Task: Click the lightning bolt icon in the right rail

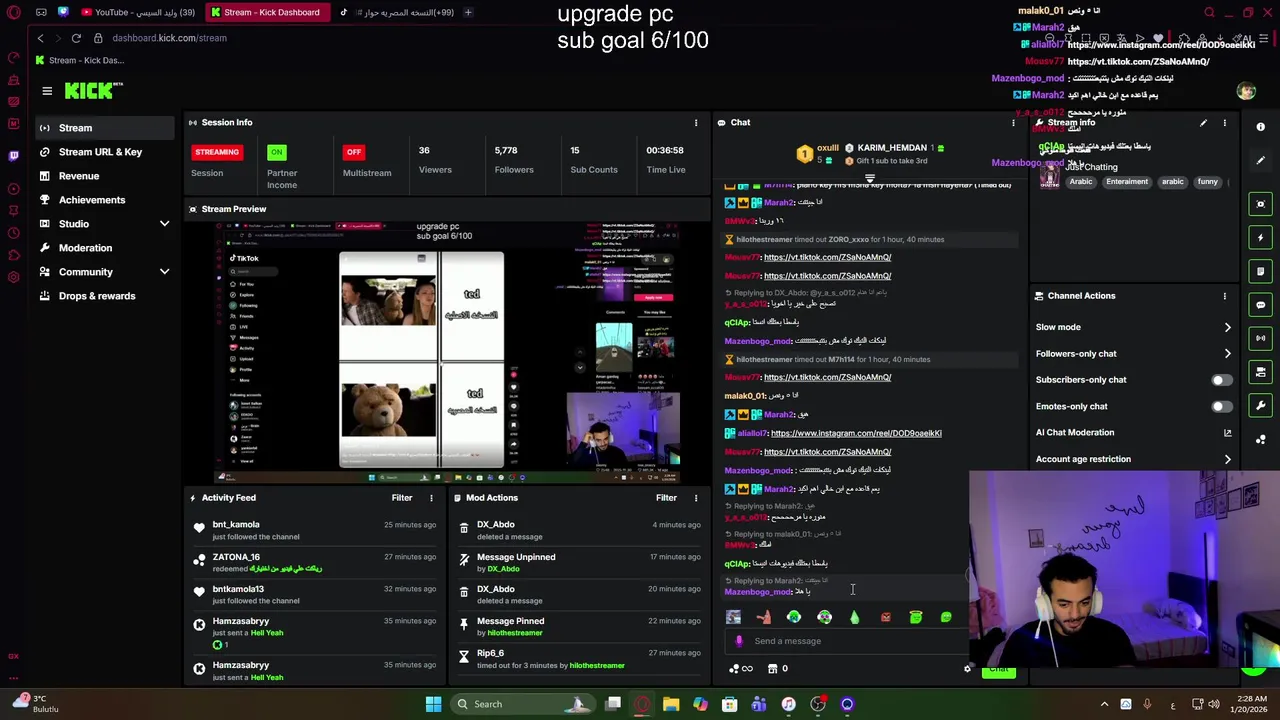Action: 1260,238
